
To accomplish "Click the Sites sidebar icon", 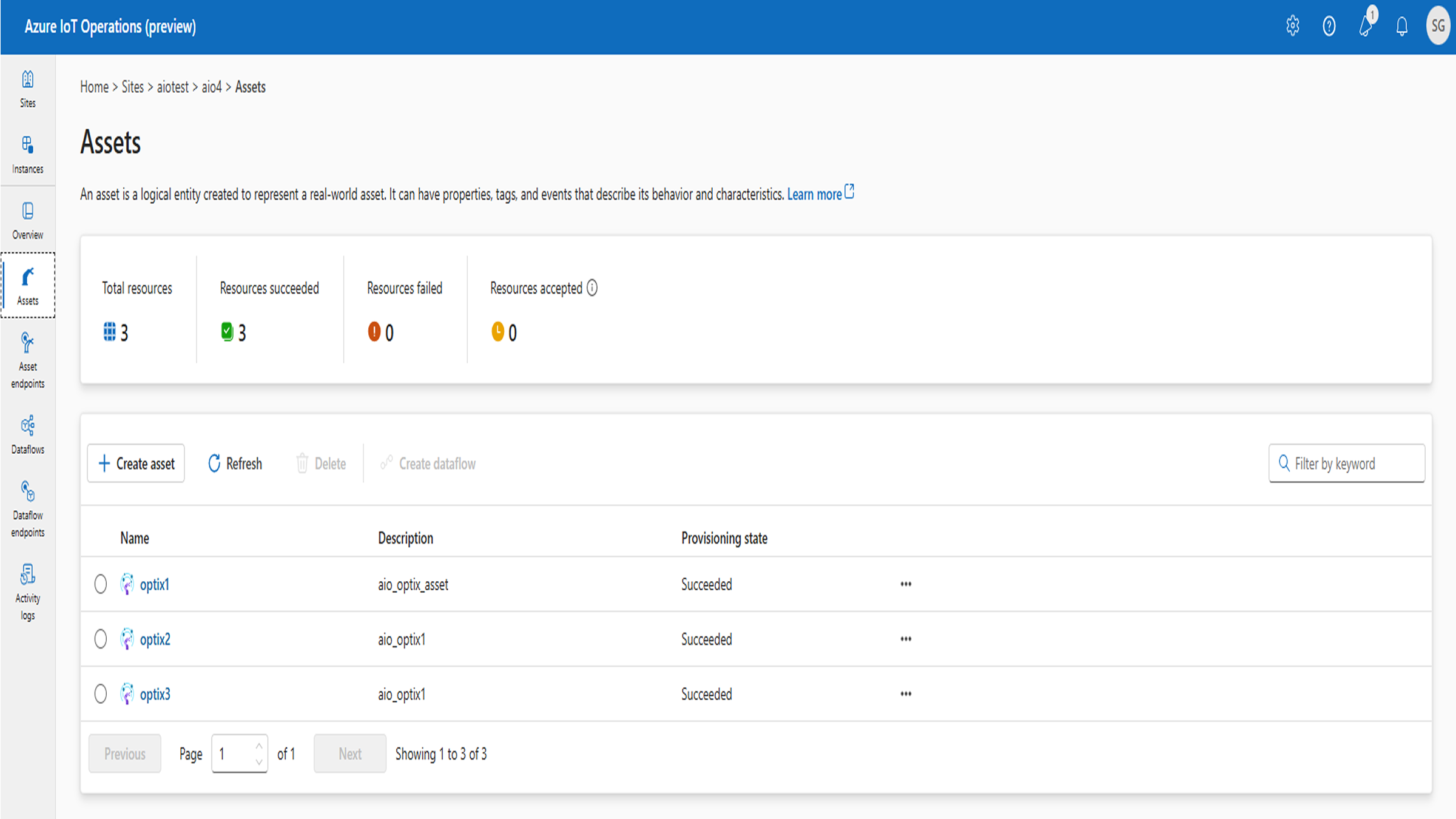I will coord(28,88).
